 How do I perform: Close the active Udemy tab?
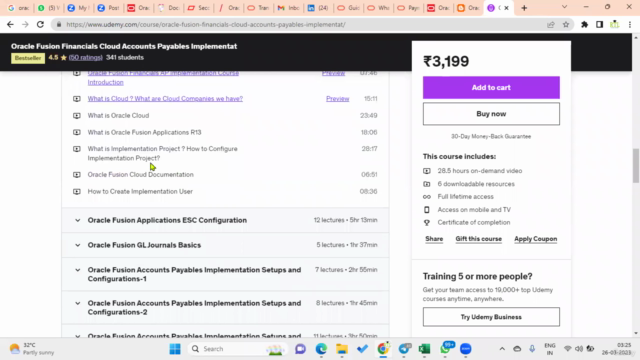point(507,8)
